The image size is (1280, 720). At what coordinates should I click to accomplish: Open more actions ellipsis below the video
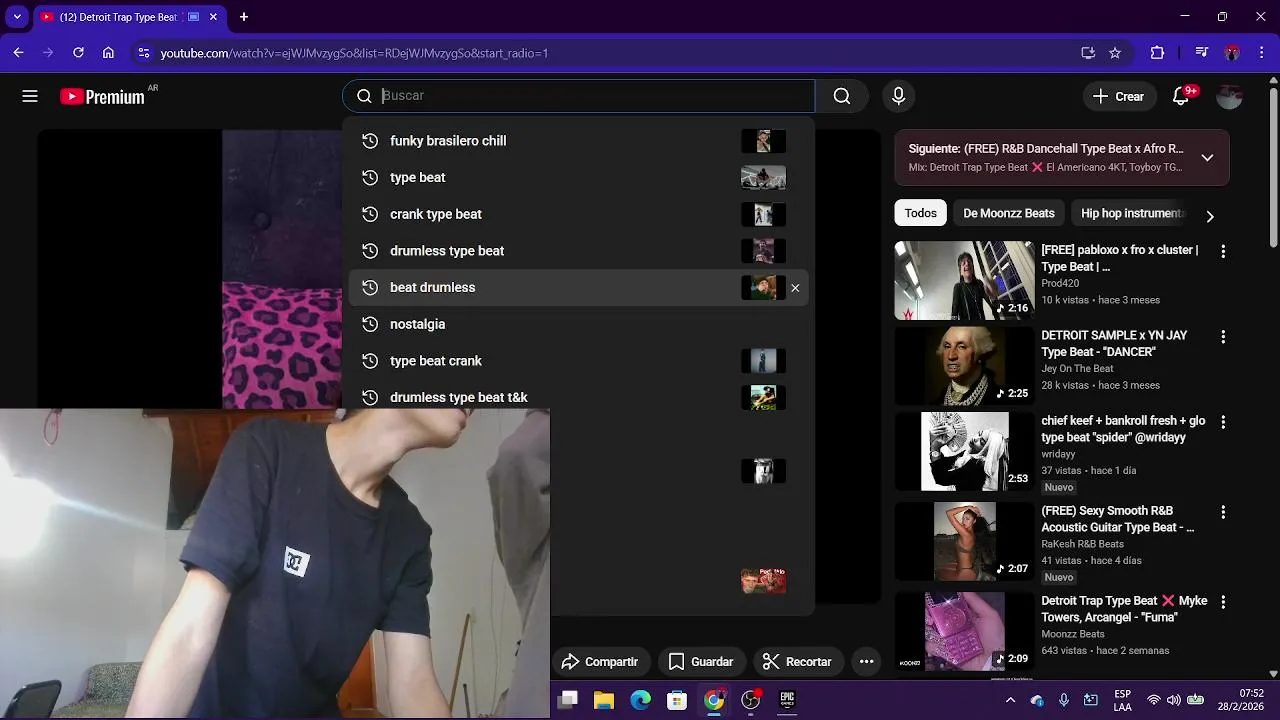click(x=867, y=662)
